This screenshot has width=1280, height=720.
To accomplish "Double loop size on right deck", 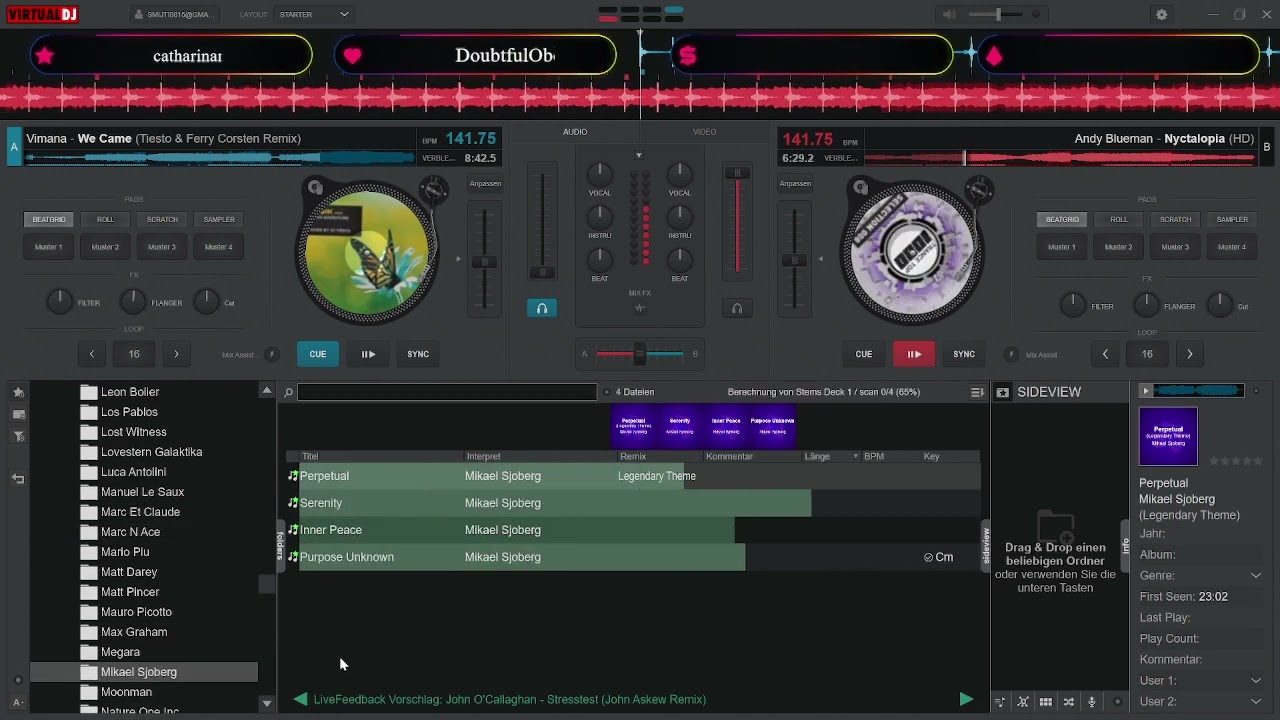I will (1189, 354).
